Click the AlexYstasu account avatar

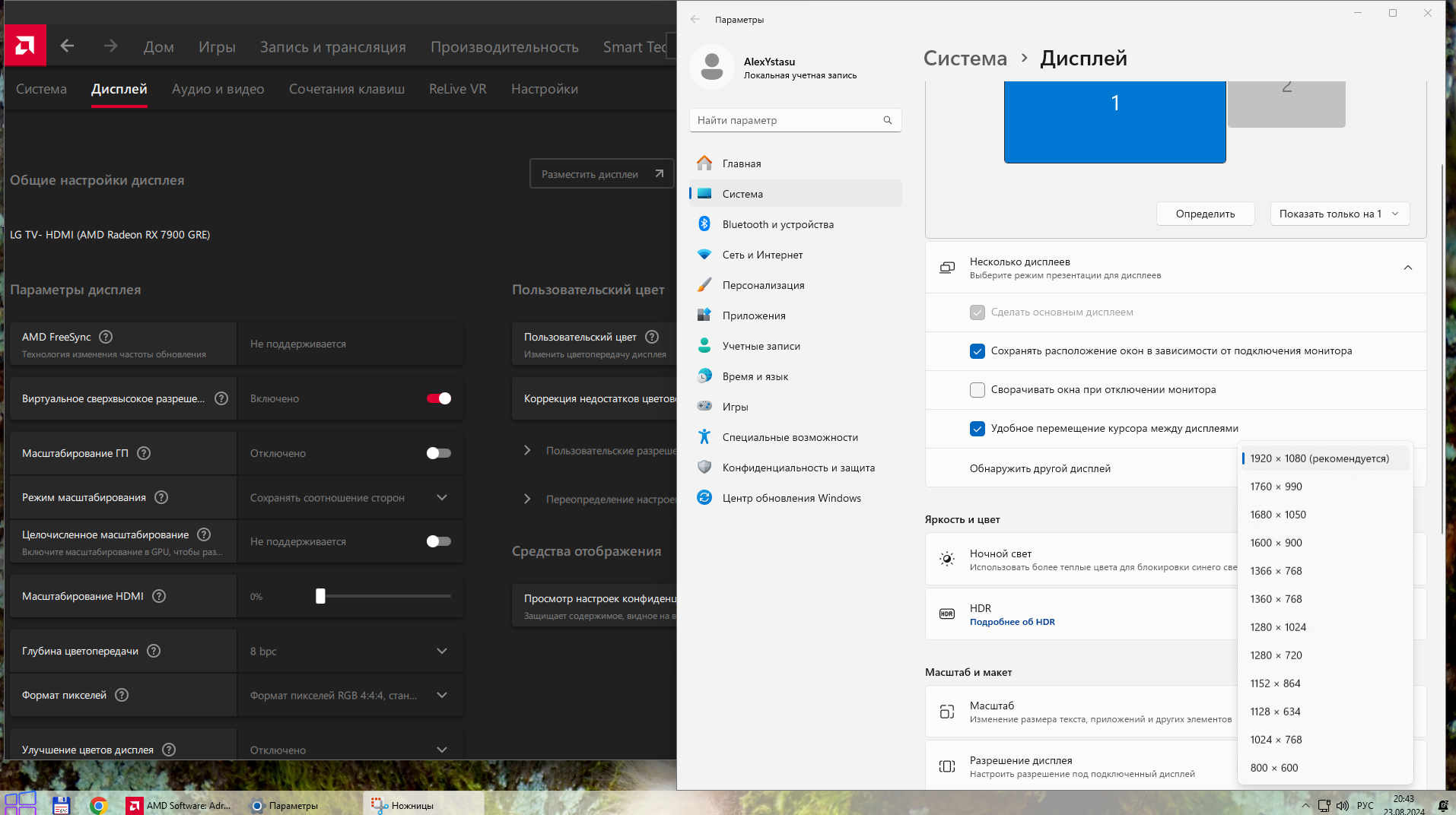(712, 67)
